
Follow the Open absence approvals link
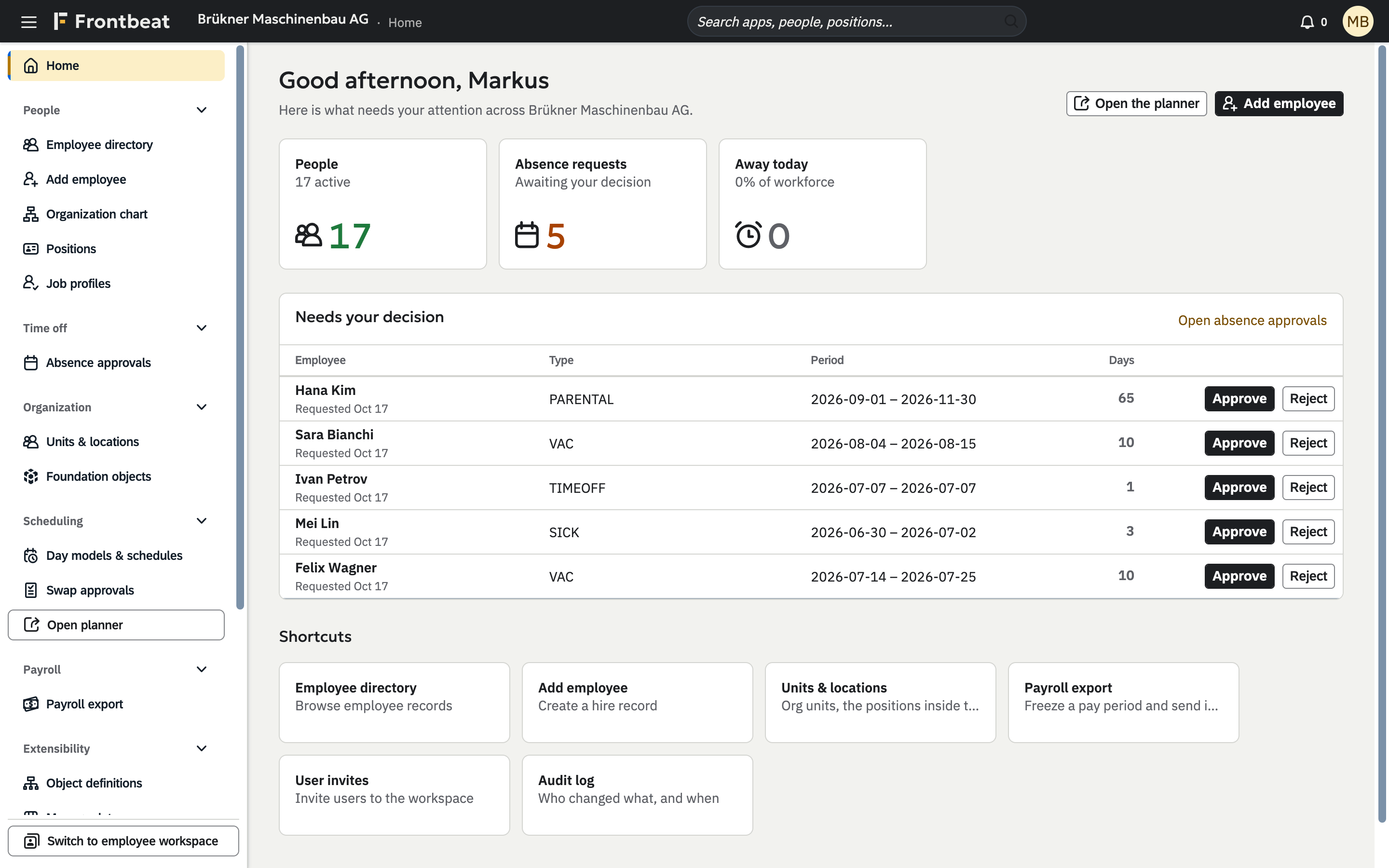(1253, 320)
